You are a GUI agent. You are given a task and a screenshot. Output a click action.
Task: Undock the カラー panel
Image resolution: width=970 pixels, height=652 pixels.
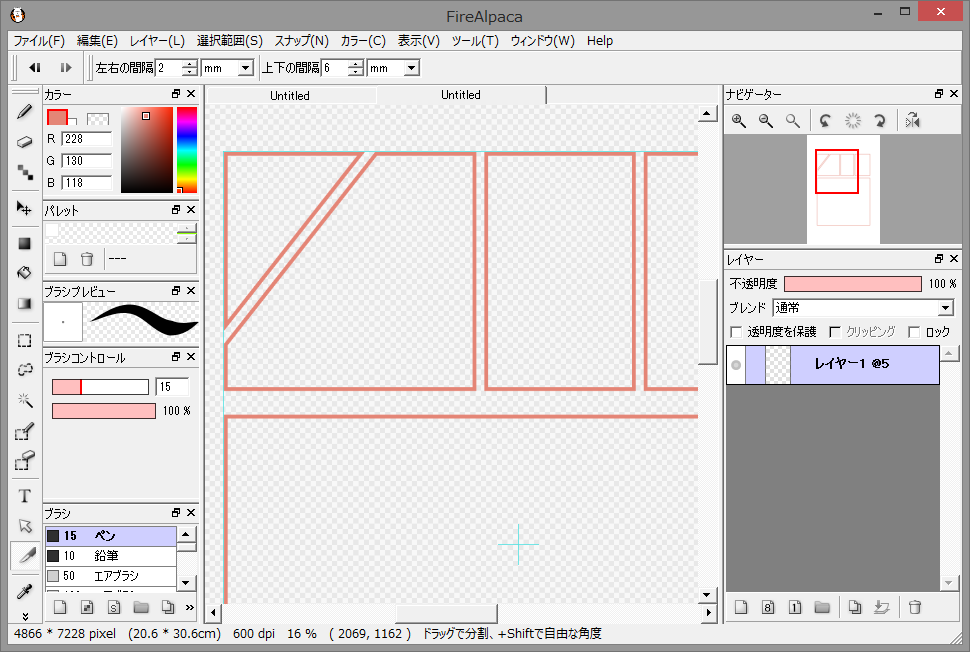(x=176, y=94)
